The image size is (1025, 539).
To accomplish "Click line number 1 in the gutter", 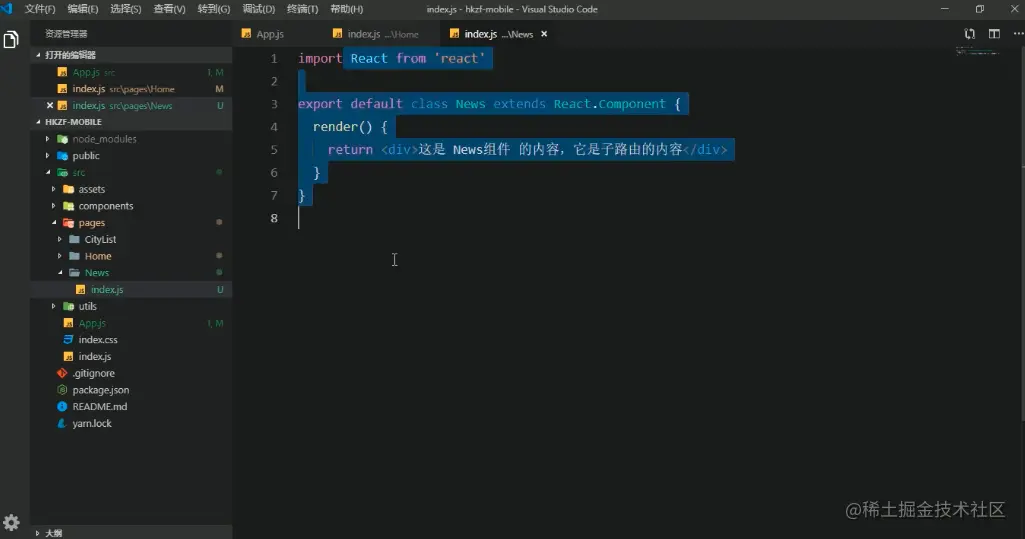I will click(274, 59).
